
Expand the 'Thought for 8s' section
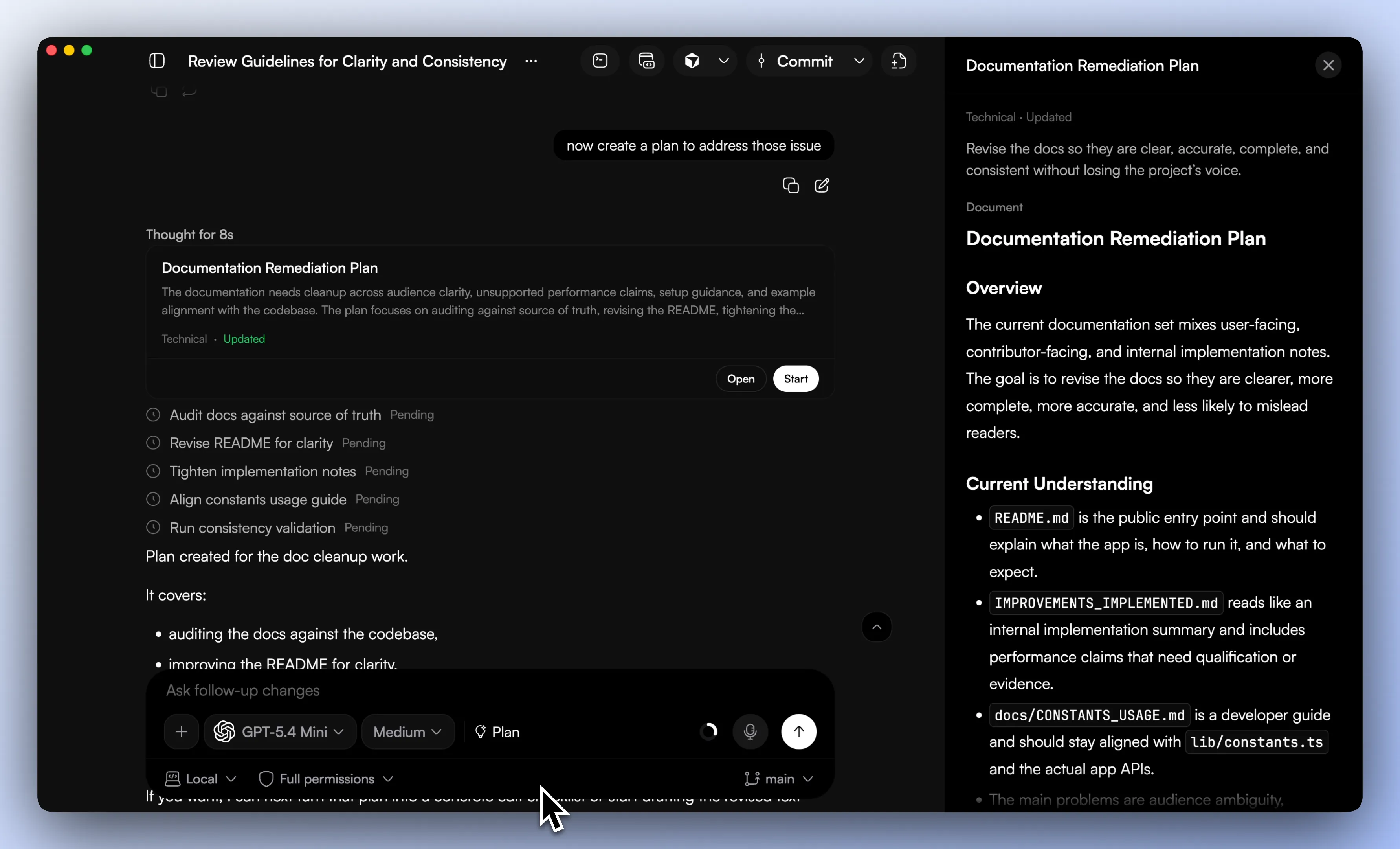189,234
